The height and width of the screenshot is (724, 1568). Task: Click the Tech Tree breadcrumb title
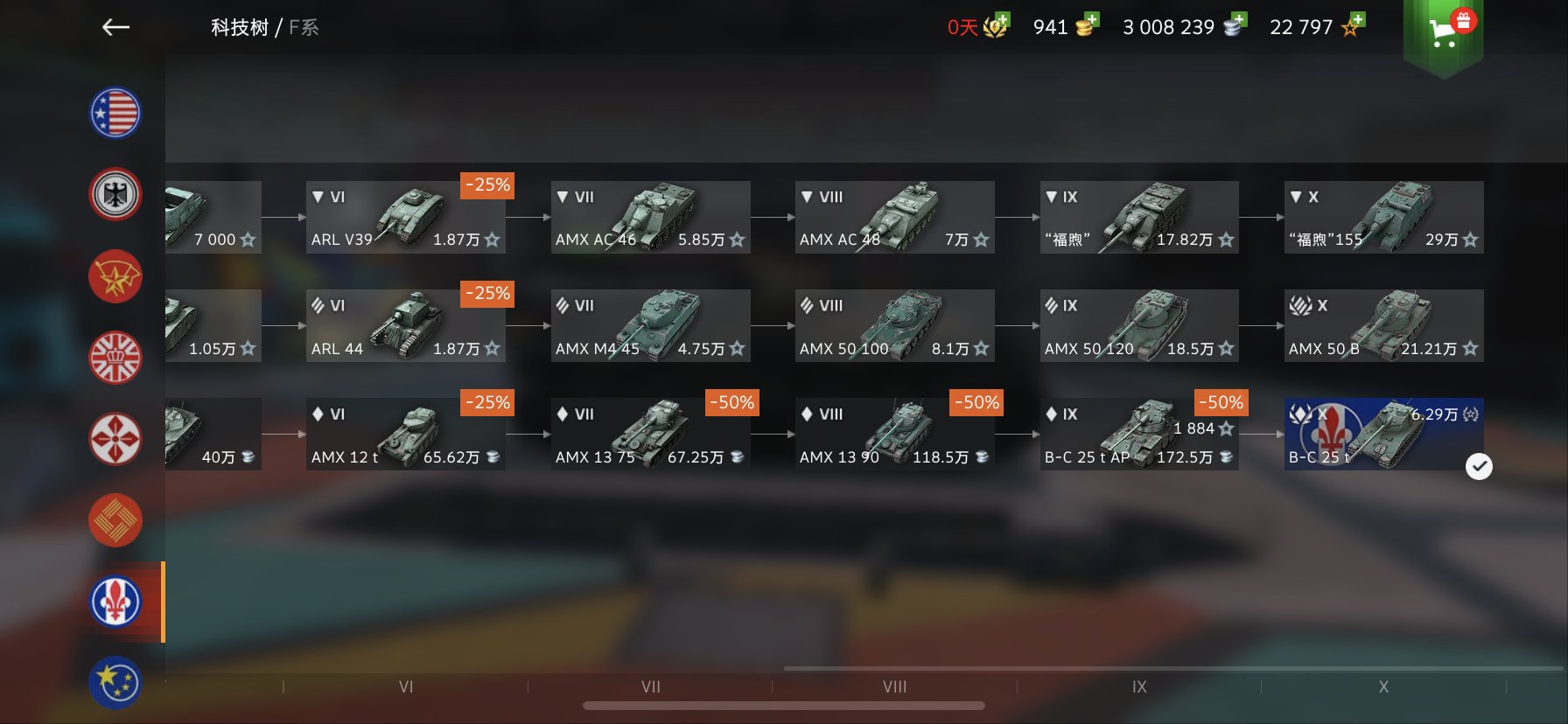click(x=239, y=28)
